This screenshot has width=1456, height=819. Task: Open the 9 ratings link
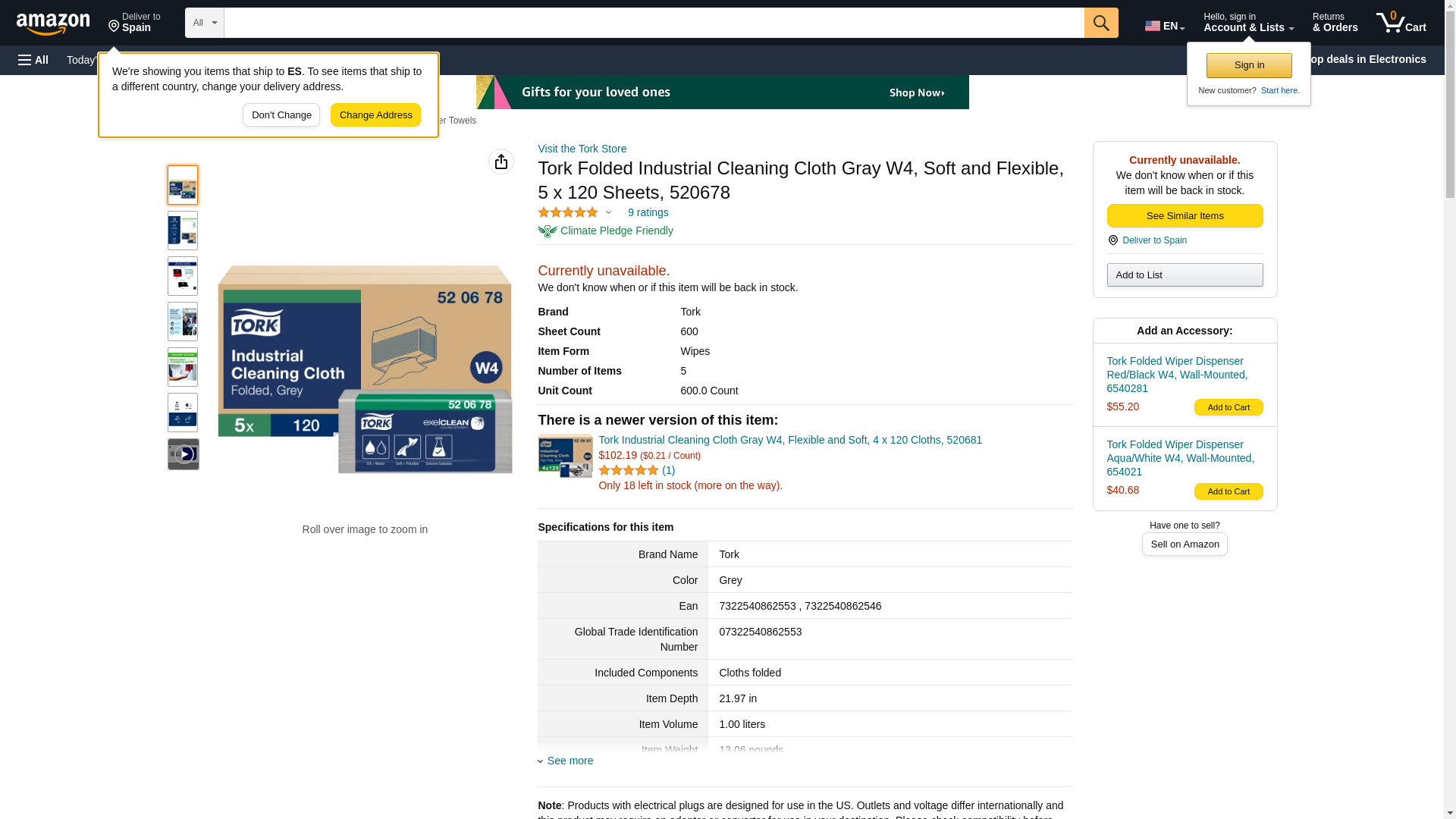pos(648,212)
